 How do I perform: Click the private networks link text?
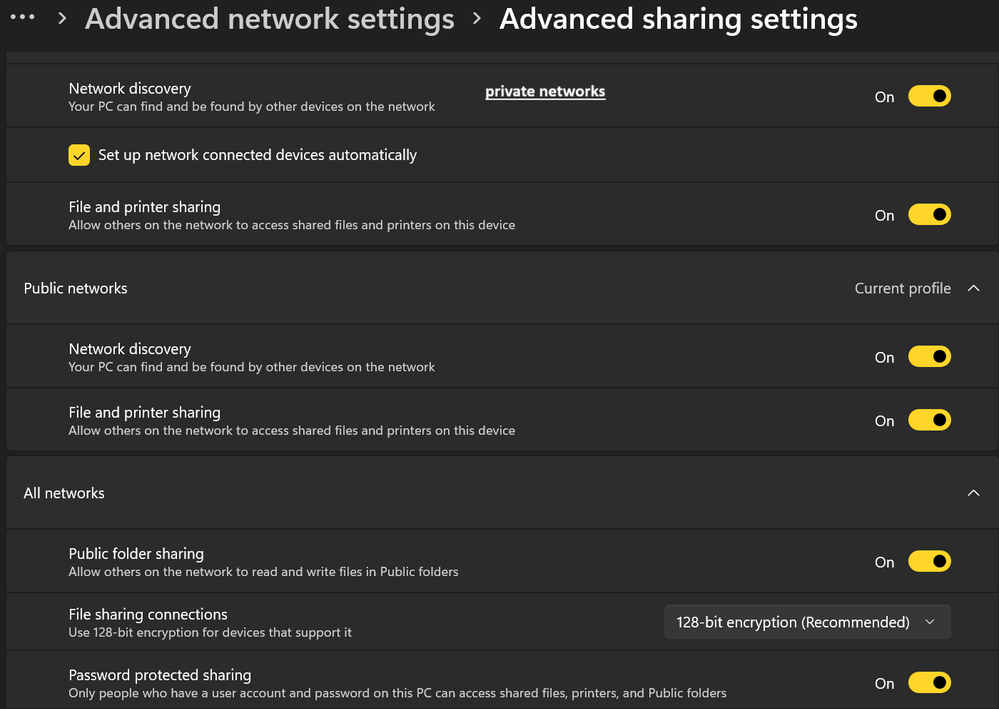click(545, 92)
